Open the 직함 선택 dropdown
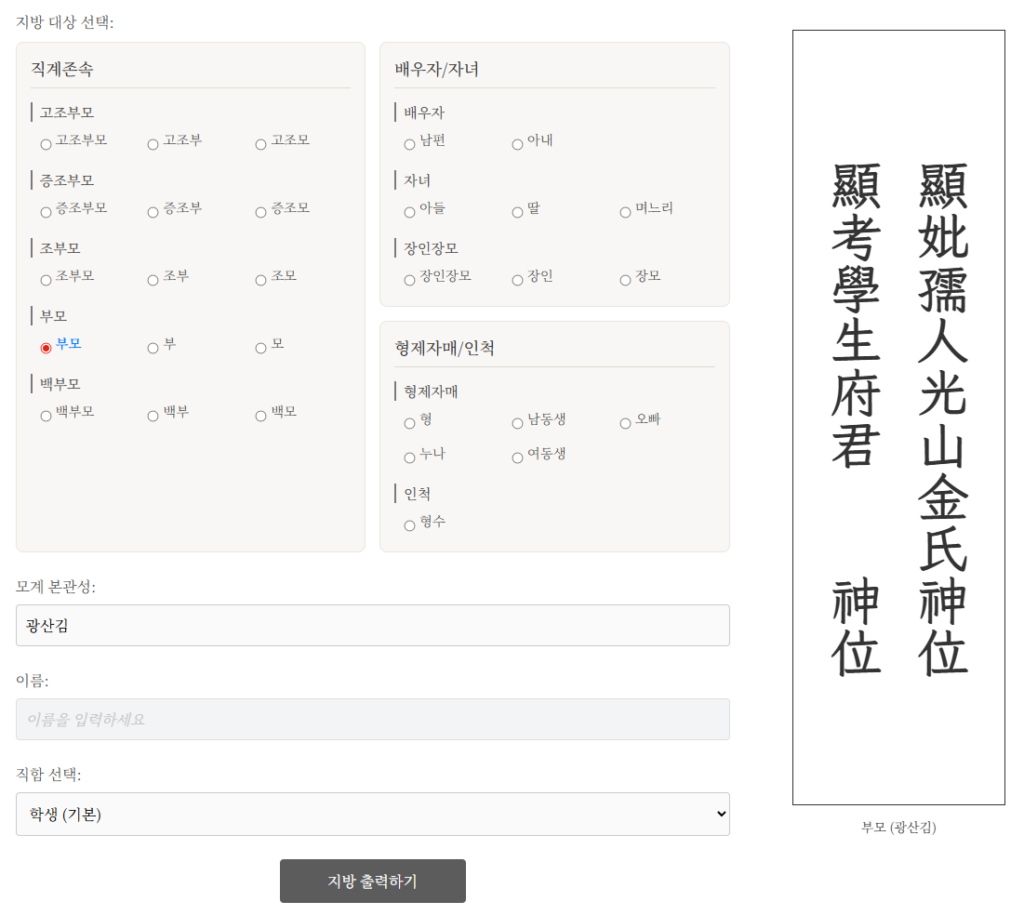1024x915 pixels. tap(372, 814)
